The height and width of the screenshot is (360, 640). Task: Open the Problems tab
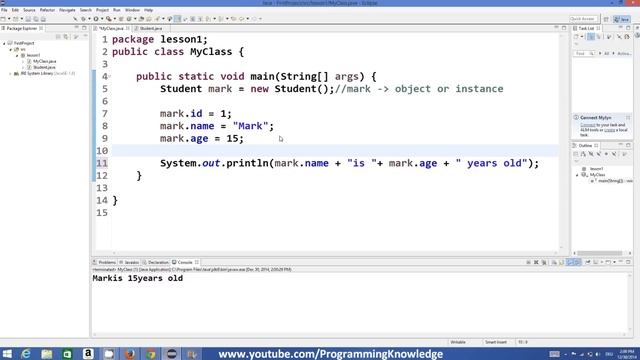(104, 262)
